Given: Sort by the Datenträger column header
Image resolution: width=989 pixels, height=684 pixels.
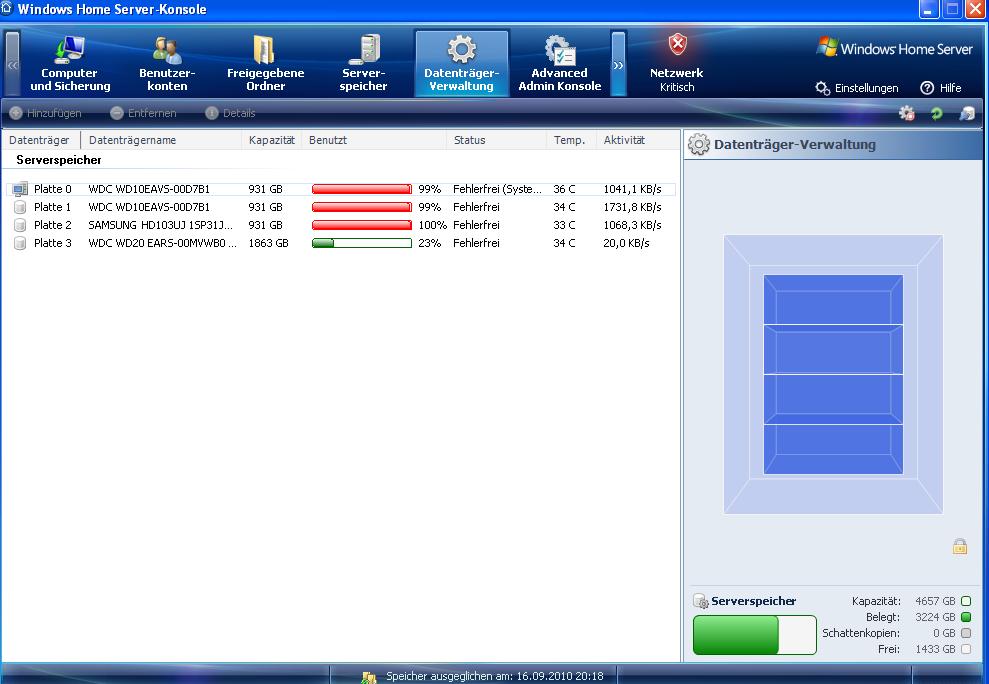Looking at the screenshot, I should tap(41, 140).
